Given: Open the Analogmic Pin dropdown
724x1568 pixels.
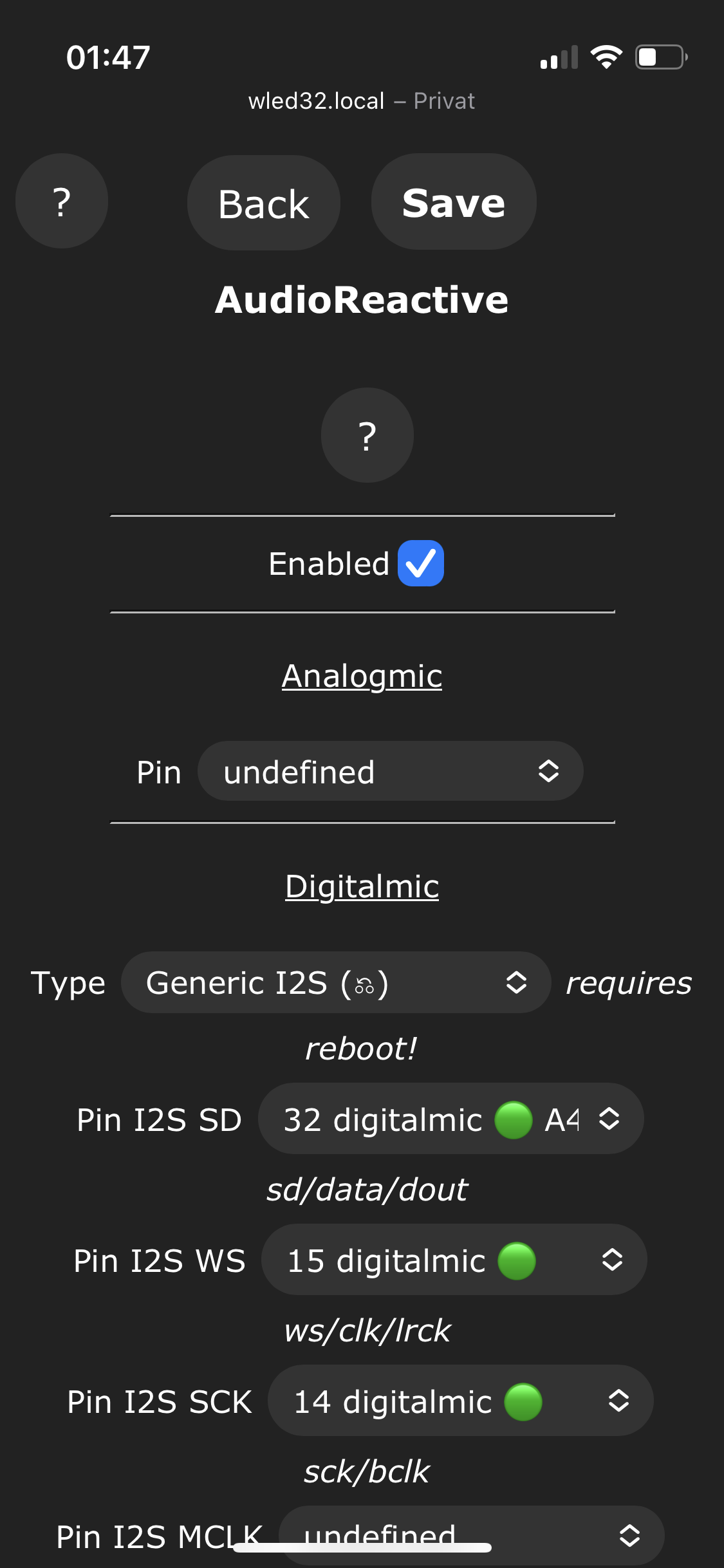Looking at the screenshot, I should tap(390, 771).
